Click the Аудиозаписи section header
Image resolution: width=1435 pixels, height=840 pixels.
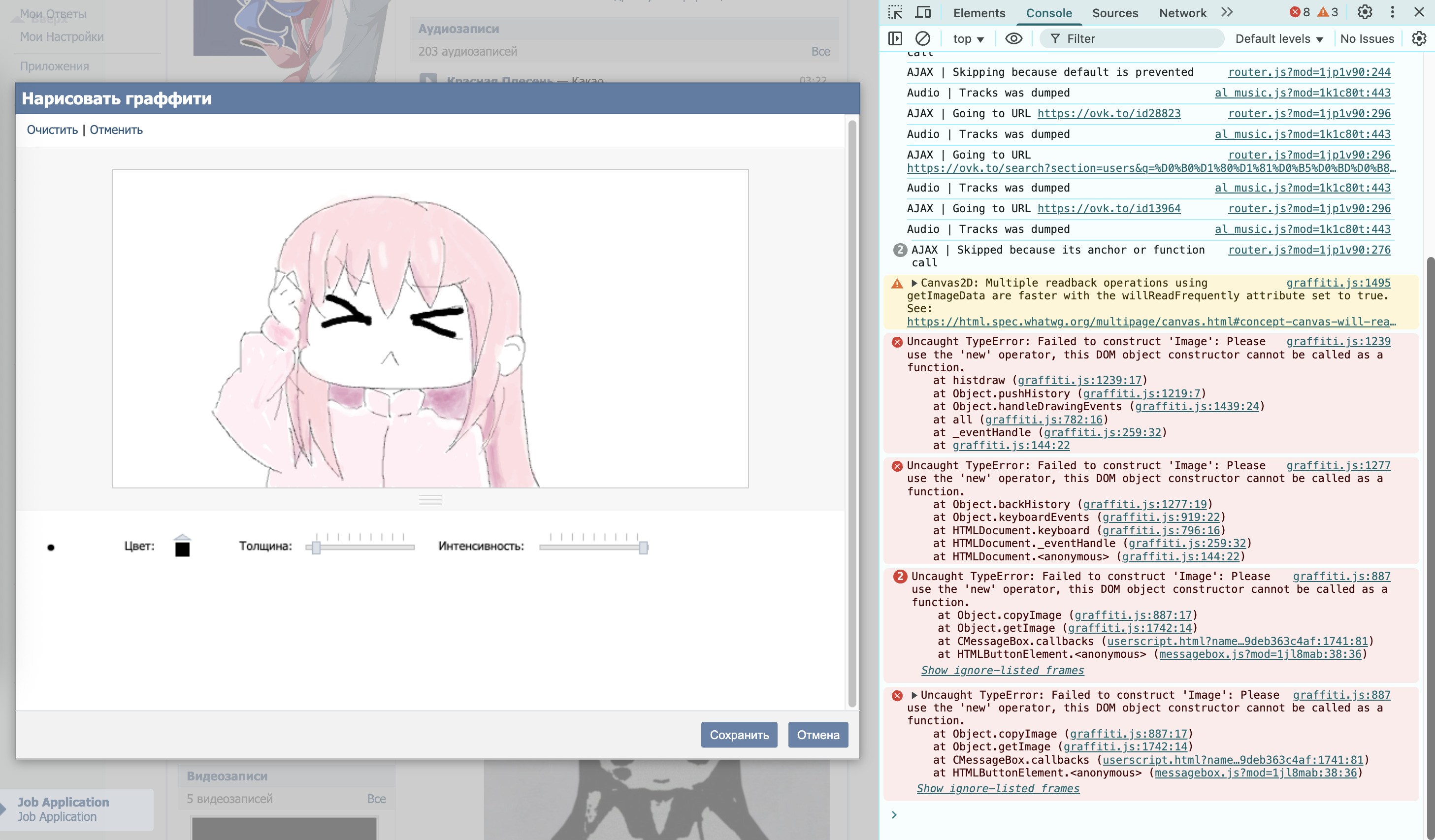tap(458, 29)
